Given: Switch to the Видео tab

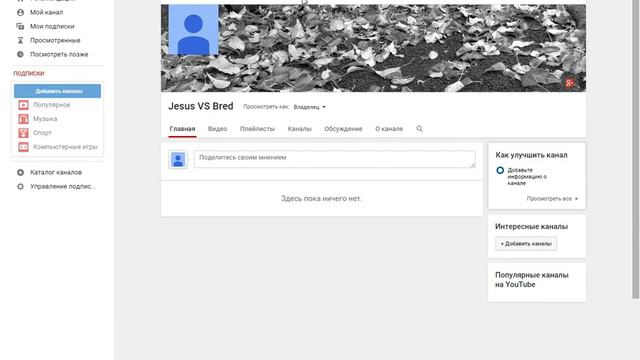Looking at the screenshot, I should tap(217, 129).
